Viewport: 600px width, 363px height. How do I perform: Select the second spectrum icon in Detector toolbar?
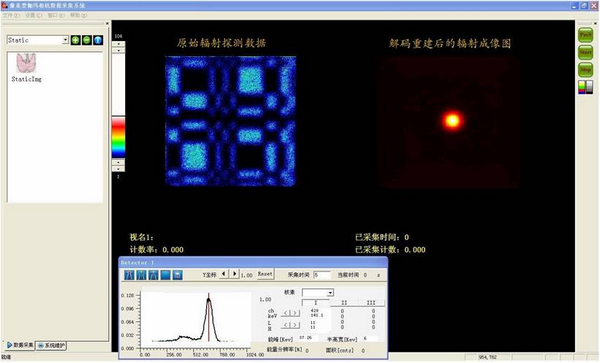[x=141, y=275]
